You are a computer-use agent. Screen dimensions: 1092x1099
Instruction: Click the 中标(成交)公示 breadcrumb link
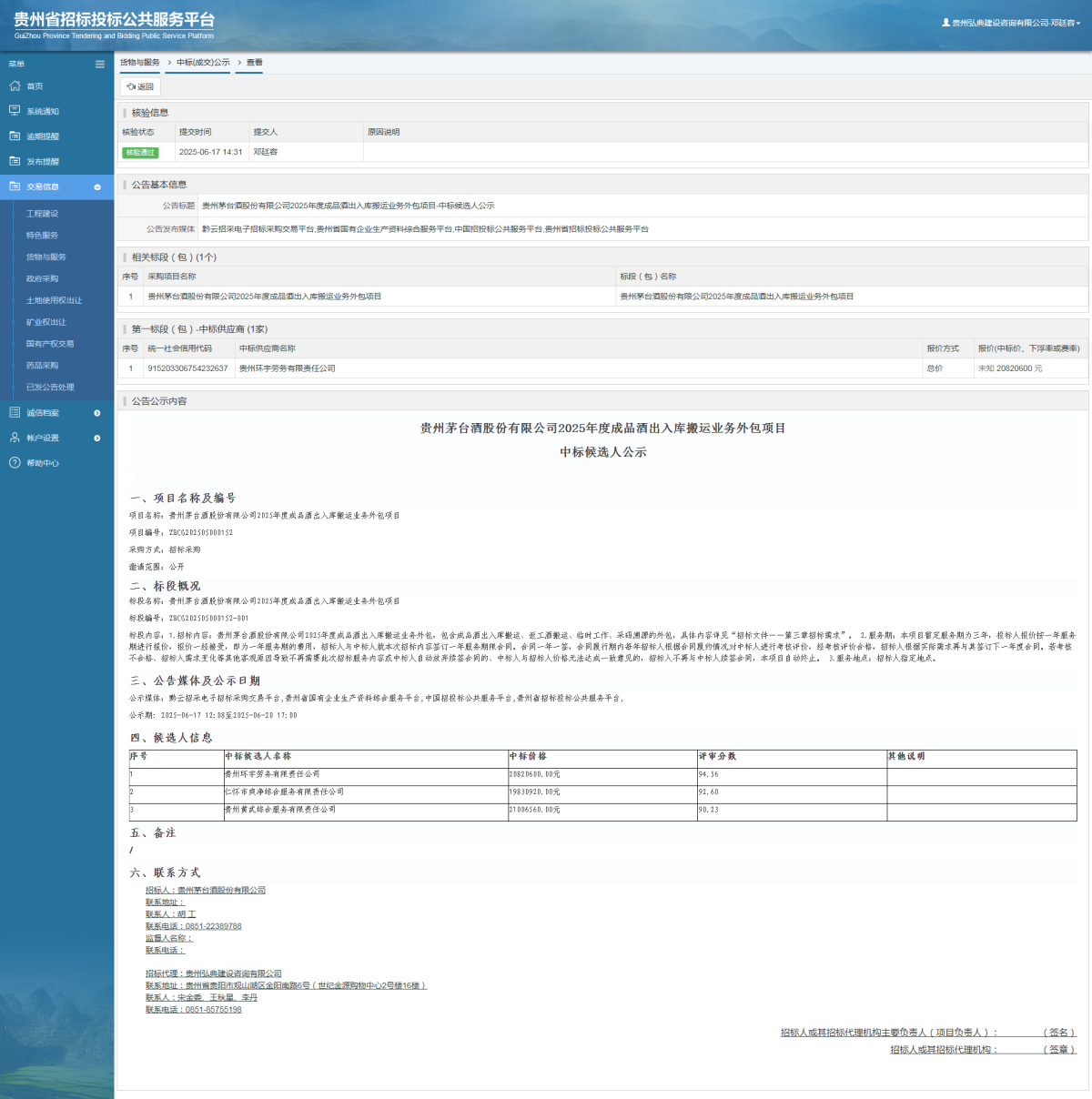point(203,63)
